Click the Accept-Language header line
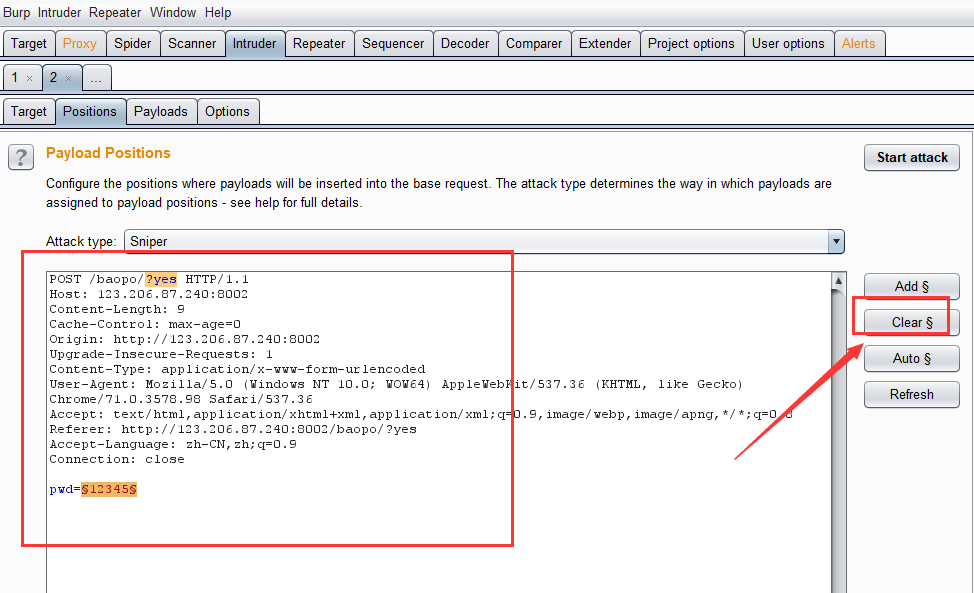Image resolution: width=974 pixels, height=593 pixels. [x=173, y=444]
